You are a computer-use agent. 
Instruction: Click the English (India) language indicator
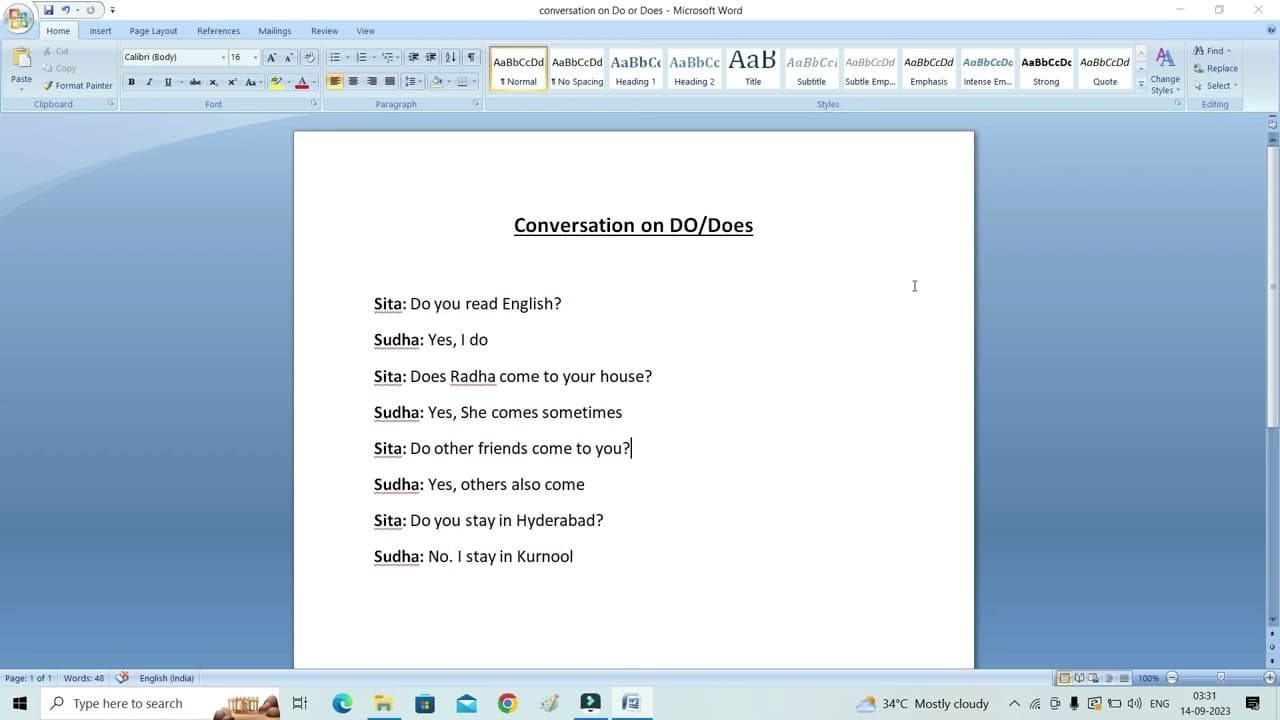pos(167,678)
